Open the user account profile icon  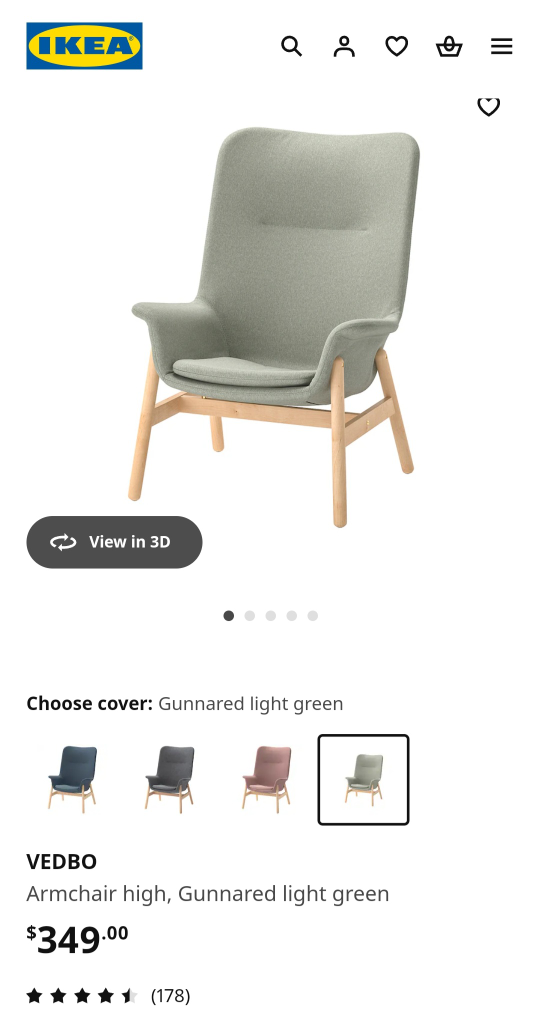pos(344,46)
